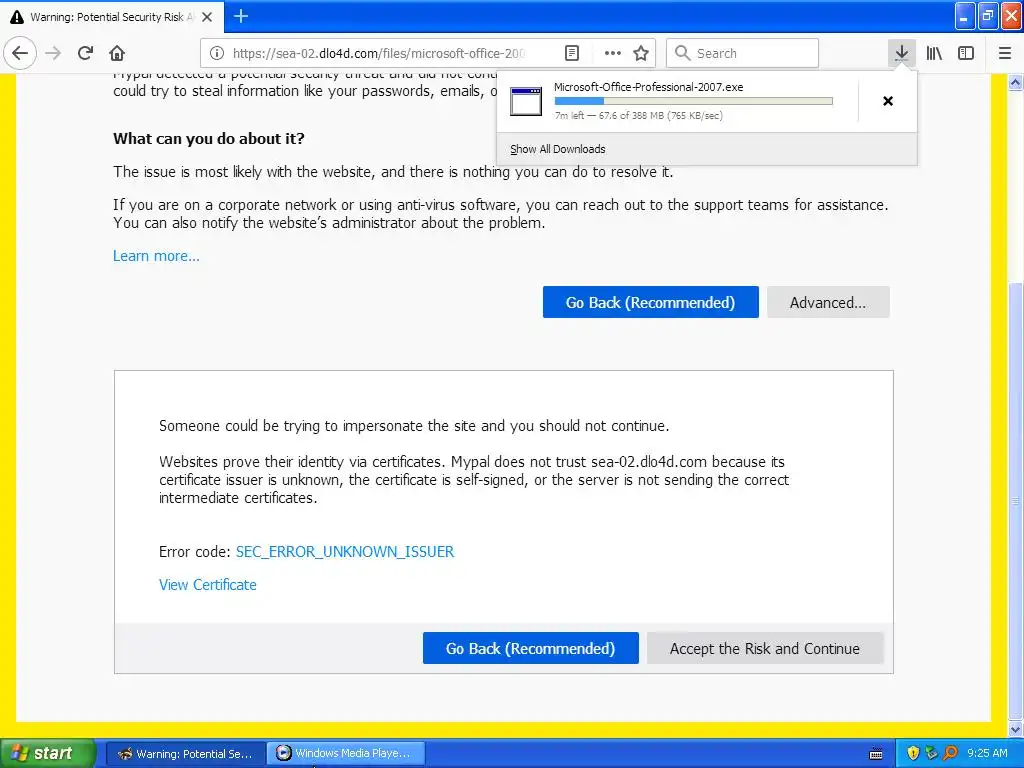This screenshot has height=768, width=1024.
Task: Click the scrollbar up arrow
Action: point(1016,82)
